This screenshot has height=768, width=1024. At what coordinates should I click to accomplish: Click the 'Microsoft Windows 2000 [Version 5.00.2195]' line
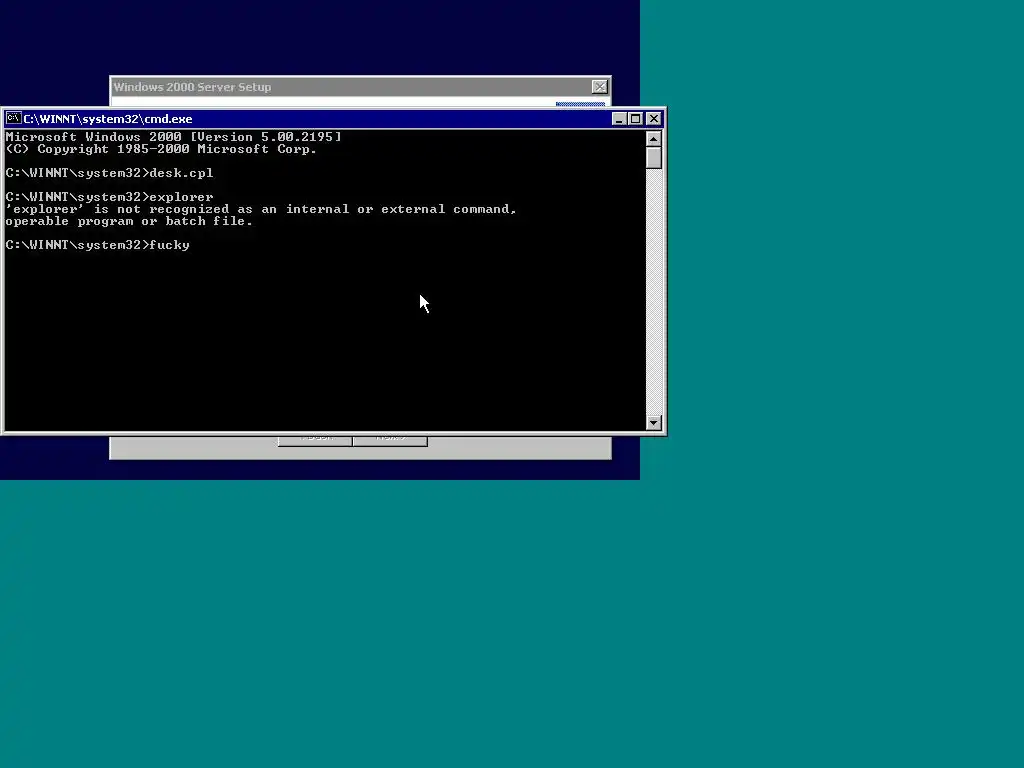pyautogui.click(x=174, y=137)
